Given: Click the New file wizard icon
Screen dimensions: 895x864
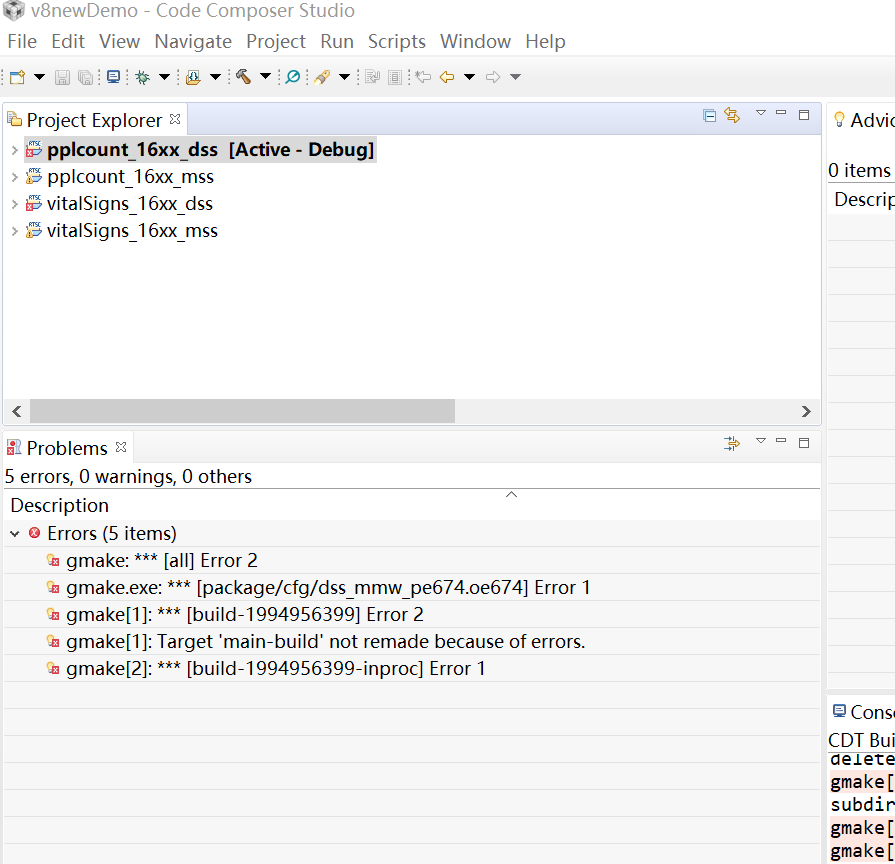Looking at the screenshot, I should 18,77.
